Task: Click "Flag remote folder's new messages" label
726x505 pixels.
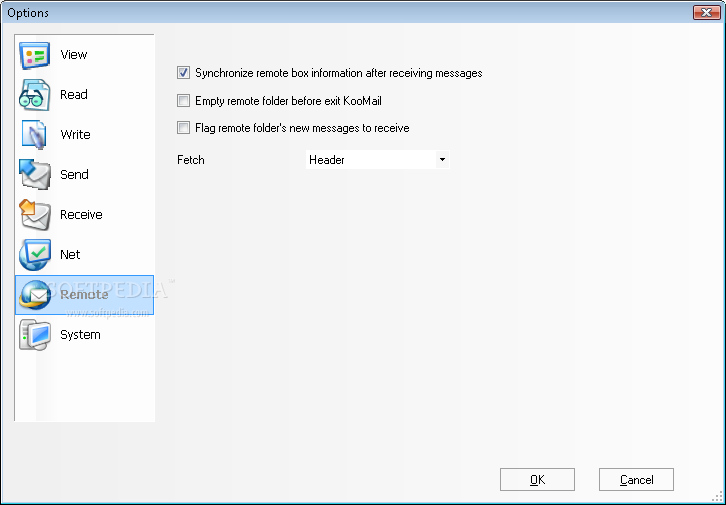Action: pos(302,128)
